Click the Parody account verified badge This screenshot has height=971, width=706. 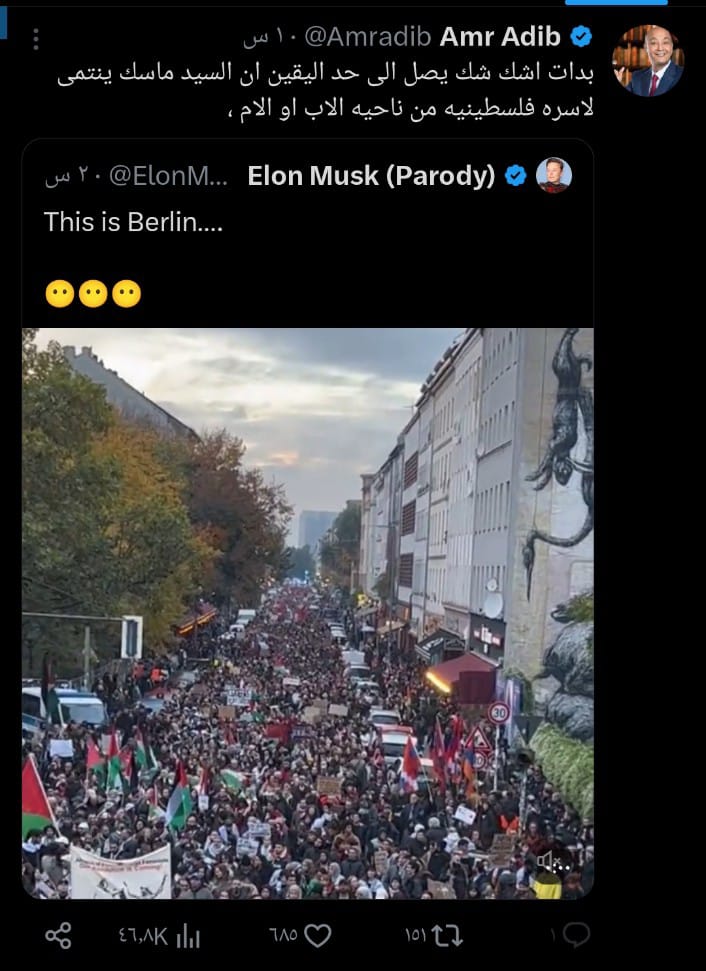coord(515,176)
